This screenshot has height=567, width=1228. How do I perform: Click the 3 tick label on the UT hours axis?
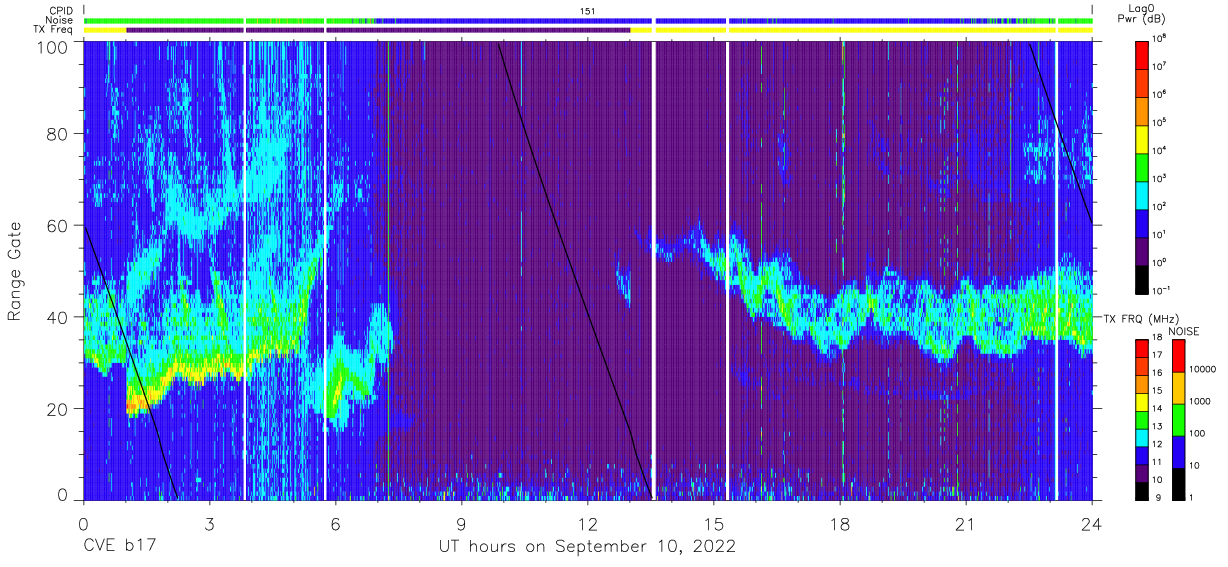209,523
